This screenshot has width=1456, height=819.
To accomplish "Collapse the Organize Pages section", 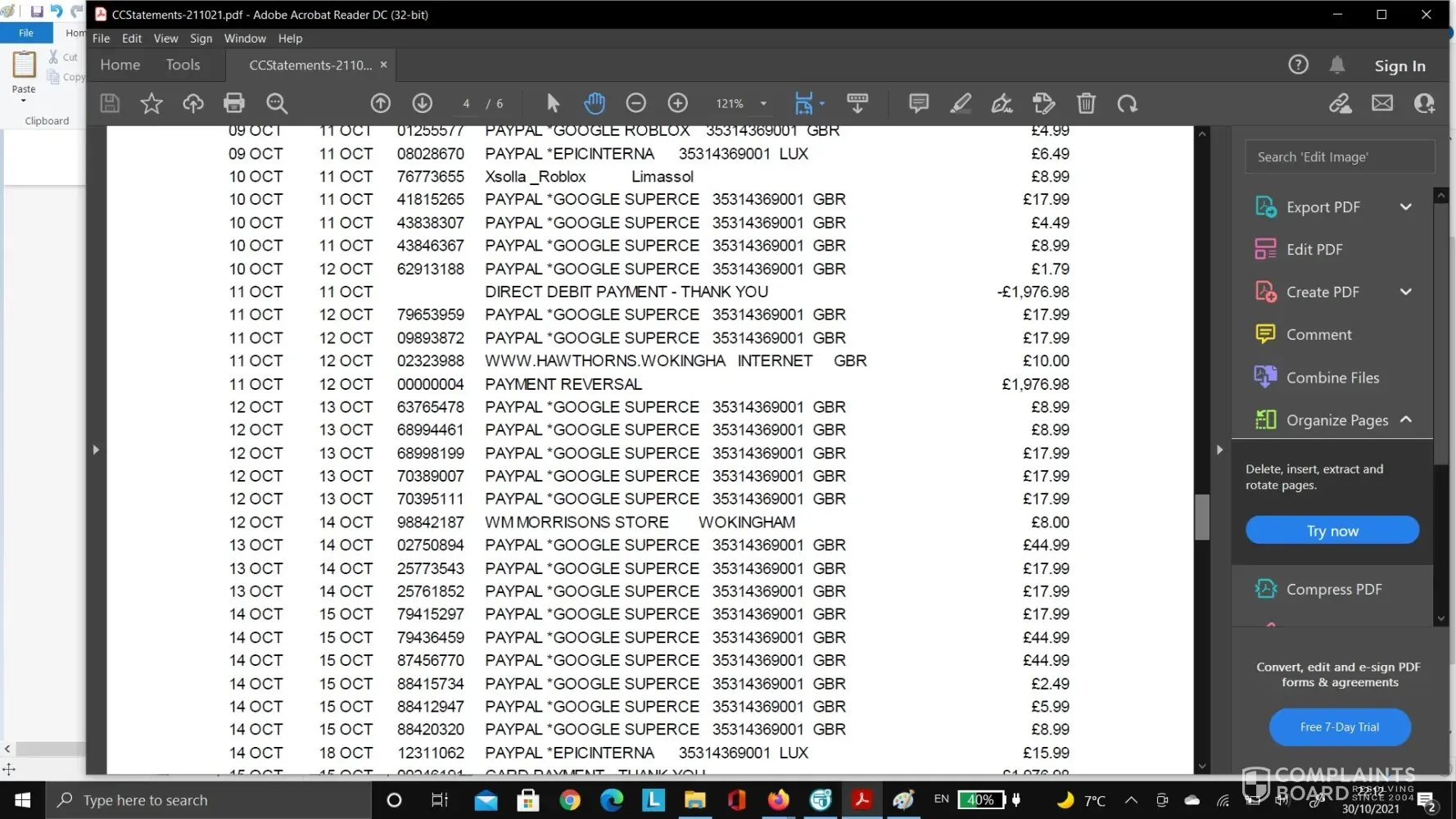I will point(1405,420).
